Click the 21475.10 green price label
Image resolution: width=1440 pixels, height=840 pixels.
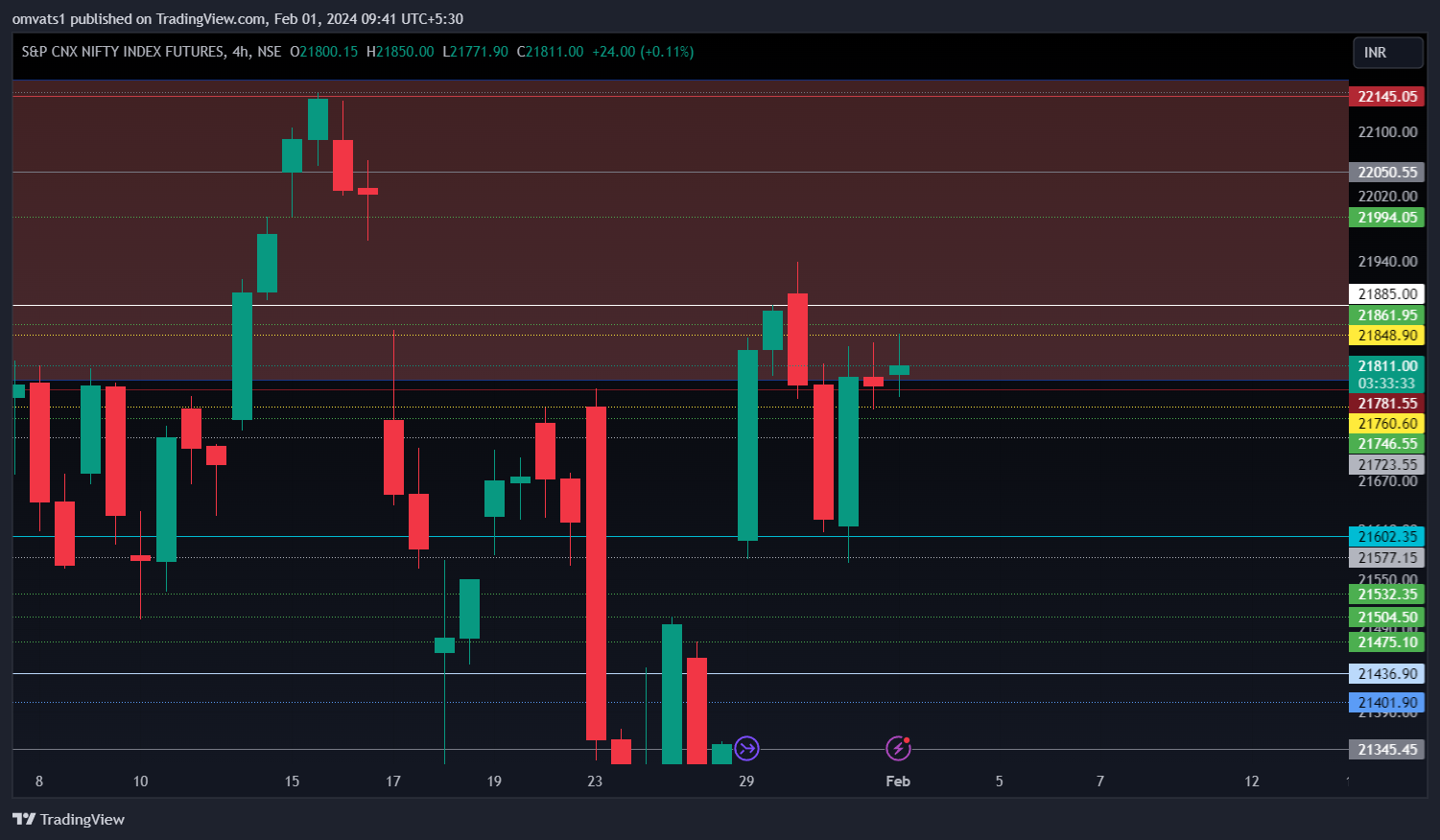(1386, 642)
